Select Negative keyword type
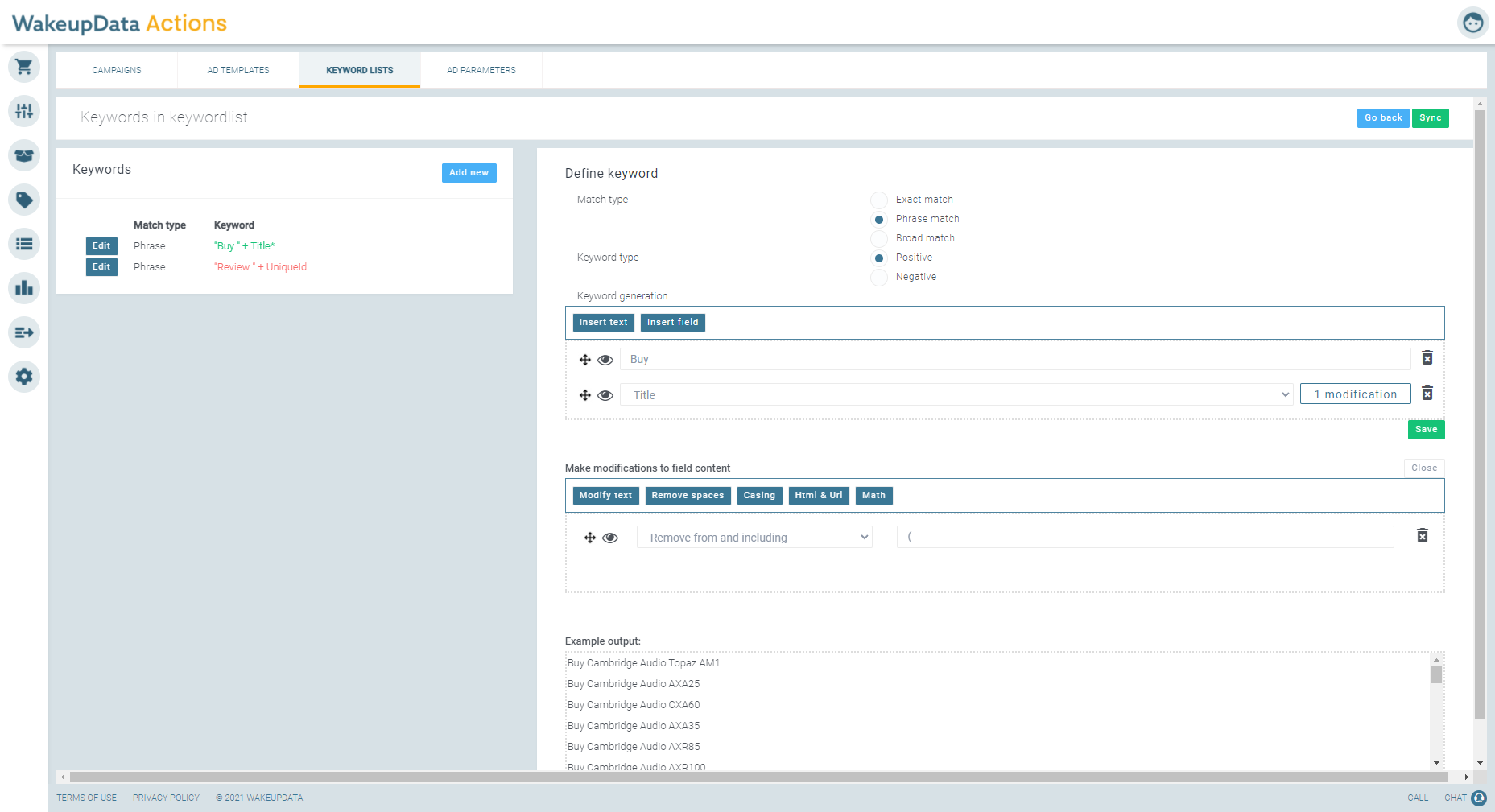 (879, 277)
